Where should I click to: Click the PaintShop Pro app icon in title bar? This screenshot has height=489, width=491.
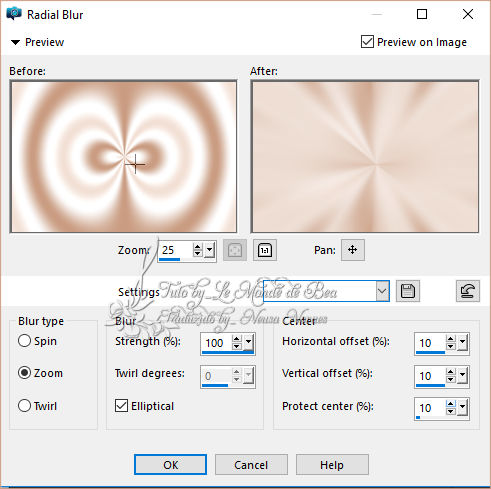tap(14, 14)
